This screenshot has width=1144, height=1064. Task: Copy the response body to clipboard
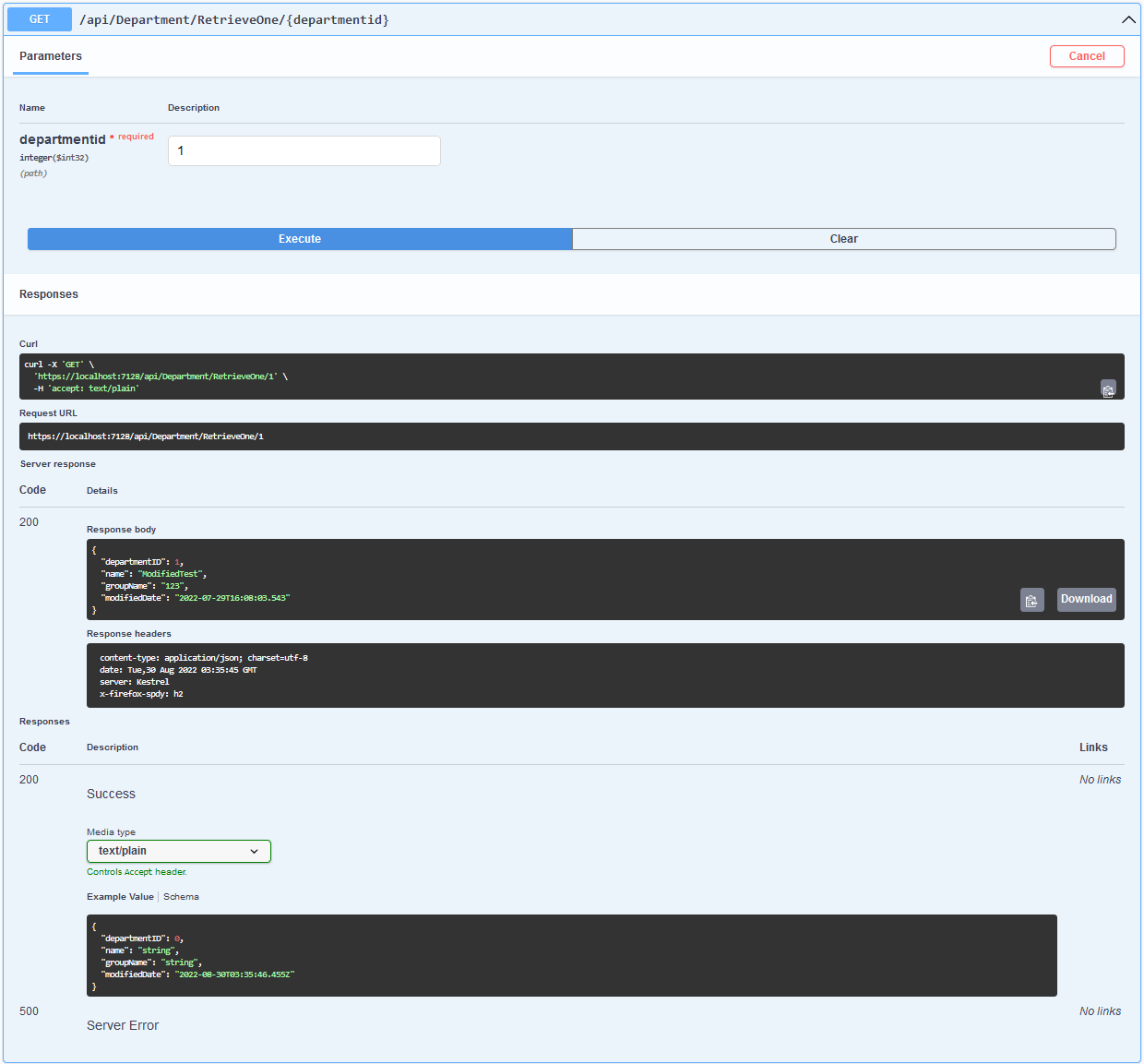tap(1031, 600)
